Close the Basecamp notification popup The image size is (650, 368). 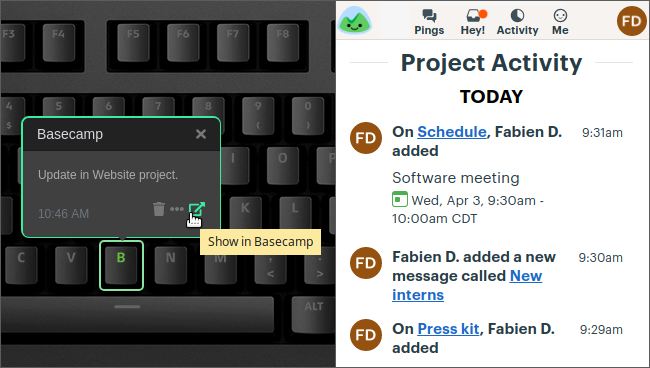coord(201,134)
